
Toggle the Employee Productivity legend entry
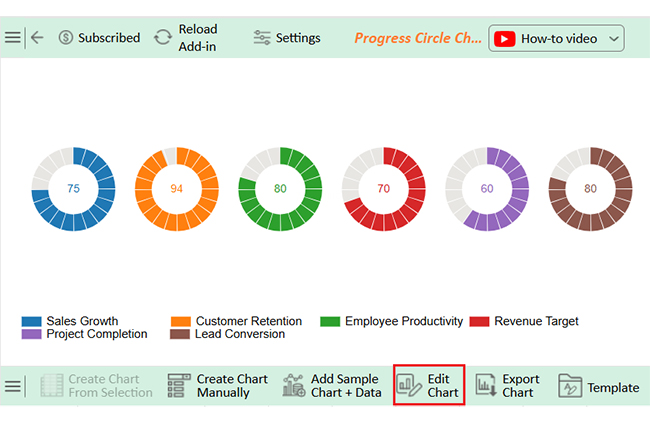coord(392,321)
